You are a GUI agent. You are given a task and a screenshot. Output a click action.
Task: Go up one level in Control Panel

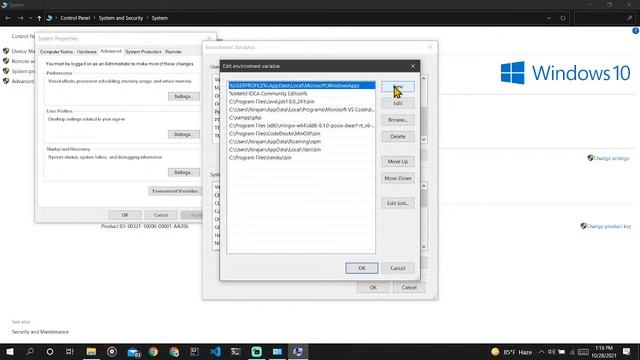[x=39, y=18]
